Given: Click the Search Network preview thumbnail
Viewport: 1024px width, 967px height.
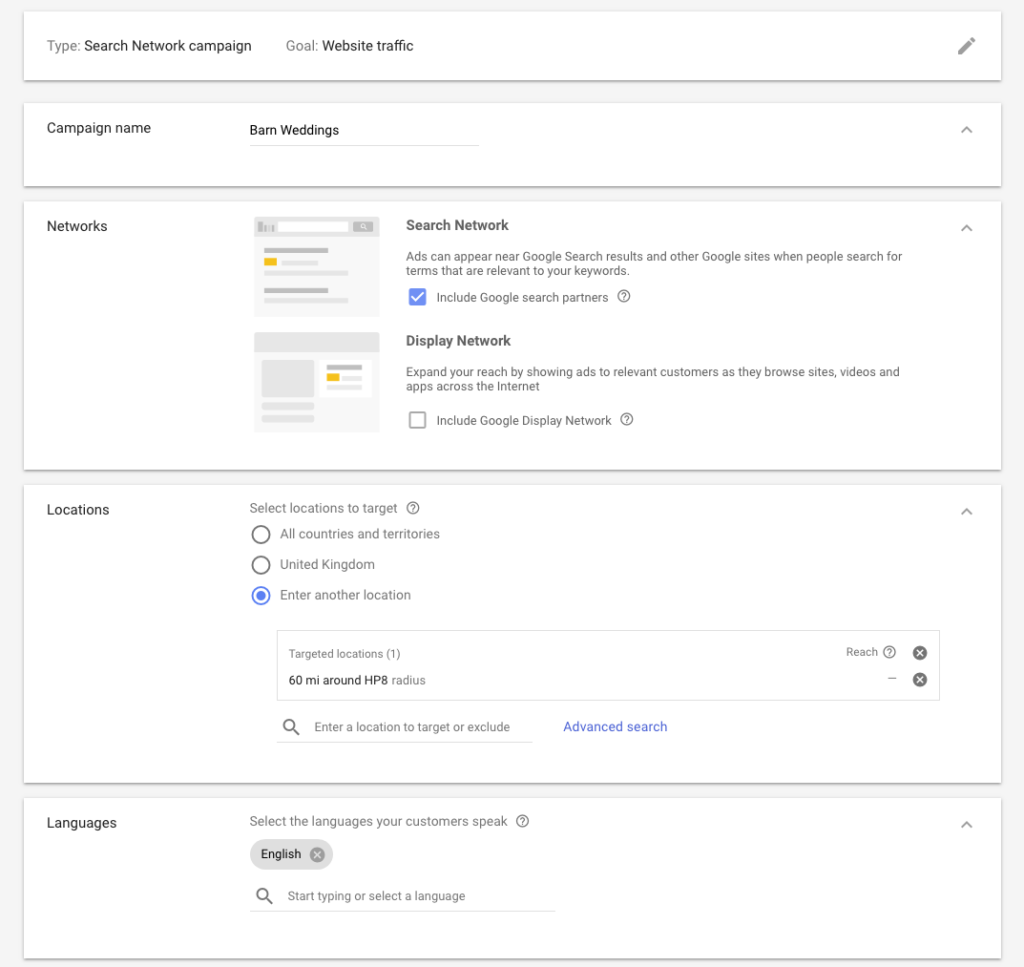Looking at the screenshot, I should (316, 266).
